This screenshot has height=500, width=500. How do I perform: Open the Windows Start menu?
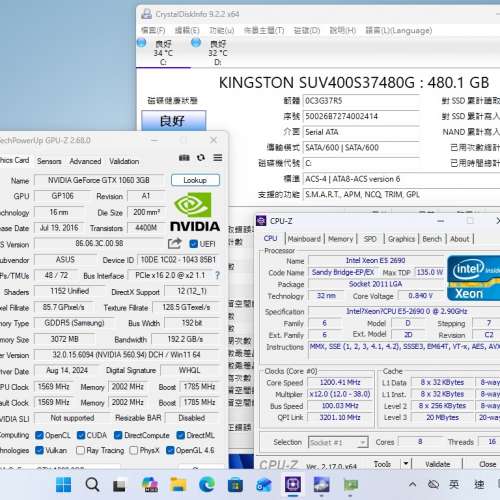63,485
